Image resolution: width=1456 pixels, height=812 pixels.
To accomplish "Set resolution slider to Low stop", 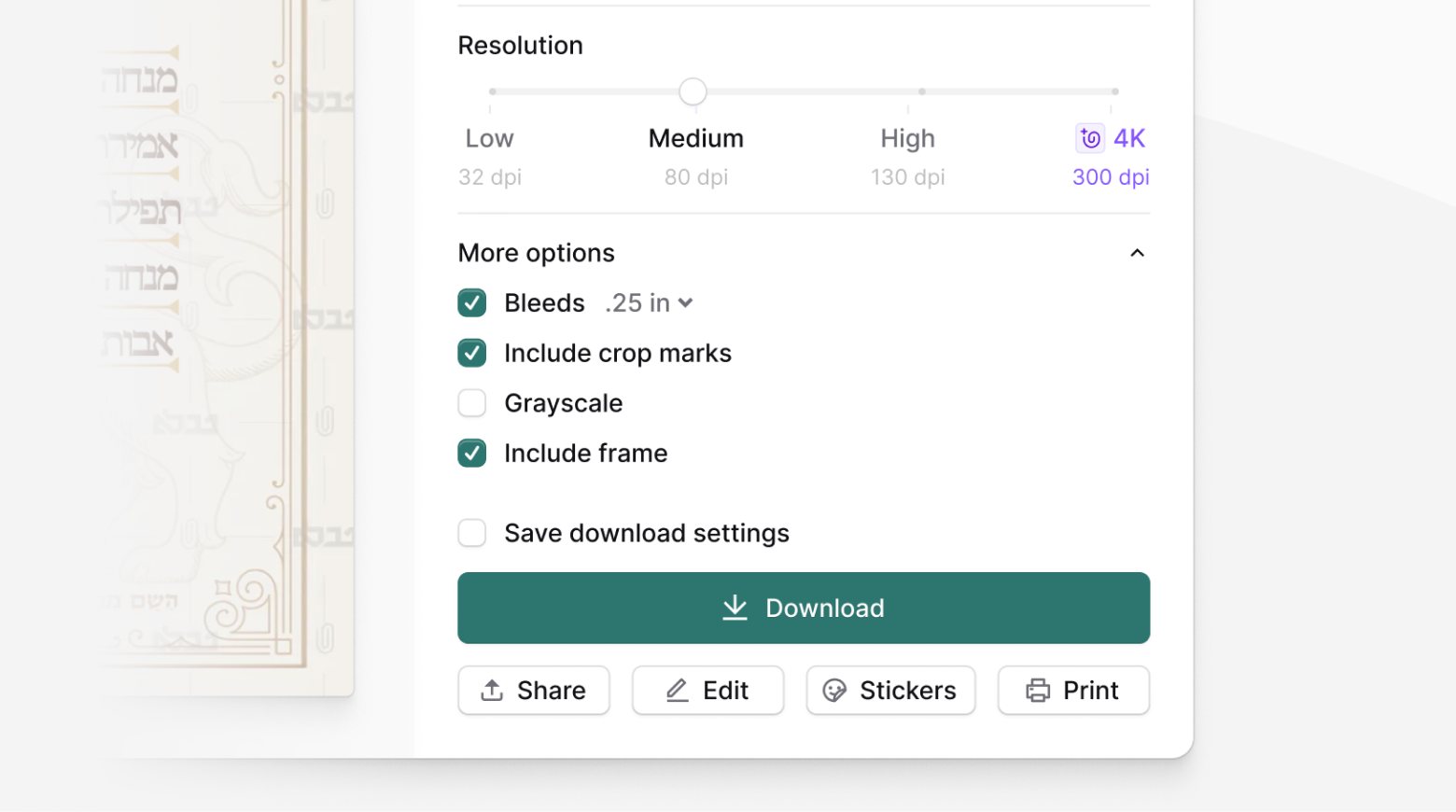I will (x=493, y=91).
